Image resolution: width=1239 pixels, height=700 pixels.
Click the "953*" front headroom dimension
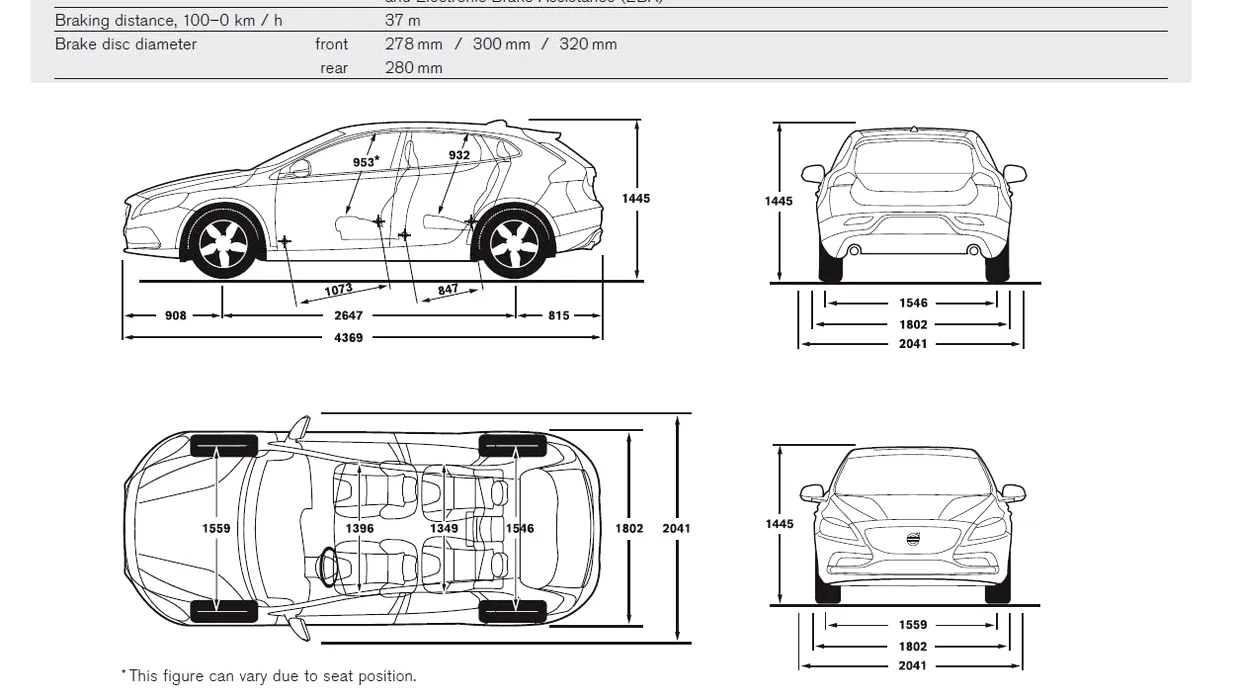[x=366, y=162]
